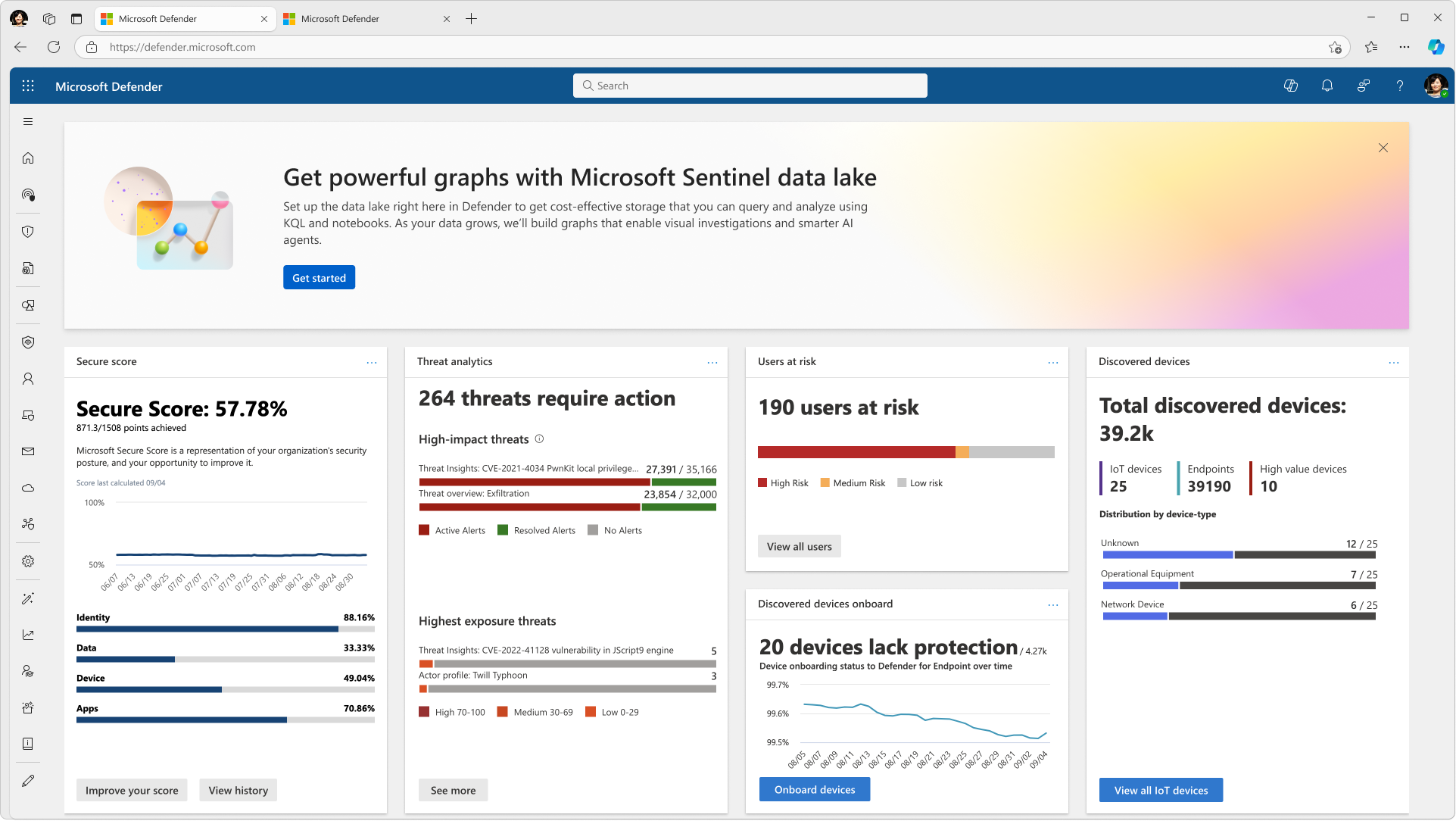Open Secure score card options menu
1456x821 pixels.
(372, 363)
